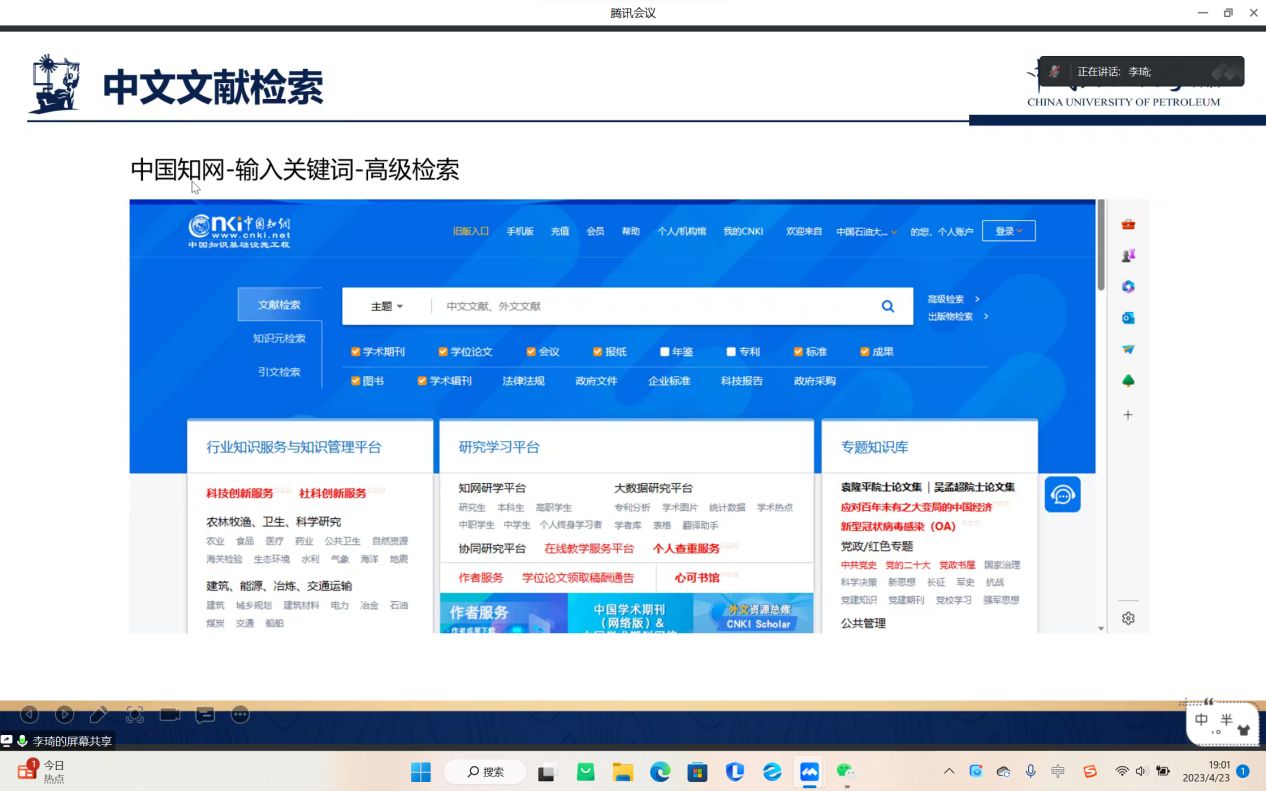Click the search magnifier icon in CNKI

coord(887,307)
